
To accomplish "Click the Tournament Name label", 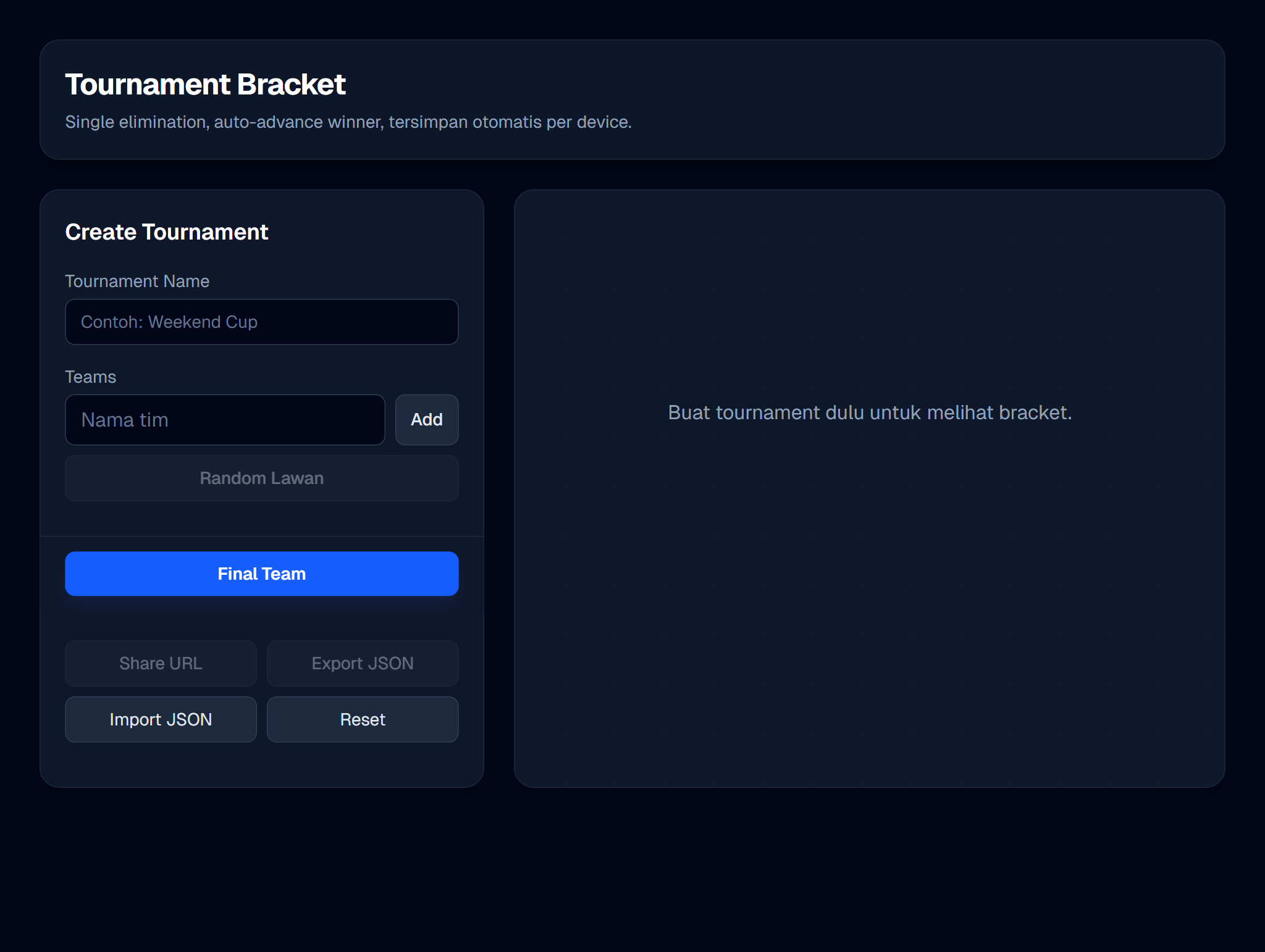I will (137, 281).
